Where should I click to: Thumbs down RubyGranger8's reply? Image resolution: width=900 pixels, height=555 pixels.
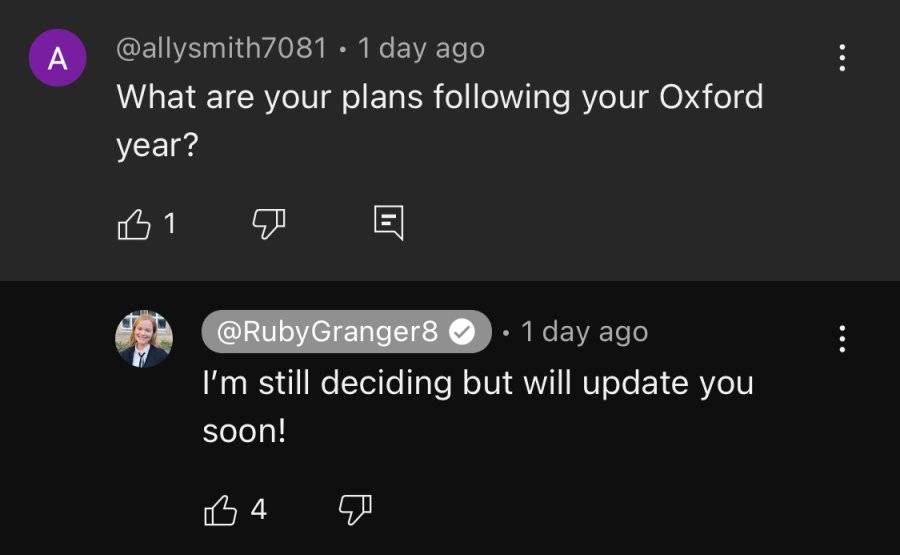355,510
